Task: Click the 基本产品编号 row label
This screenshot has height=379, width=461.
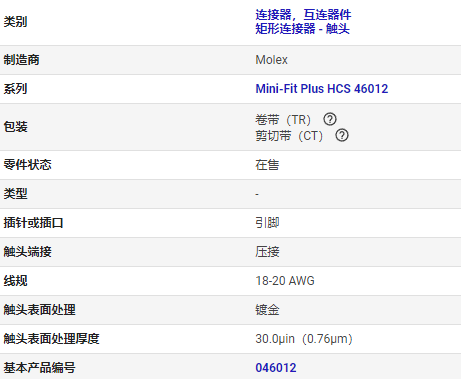Action: coord(39,368)
